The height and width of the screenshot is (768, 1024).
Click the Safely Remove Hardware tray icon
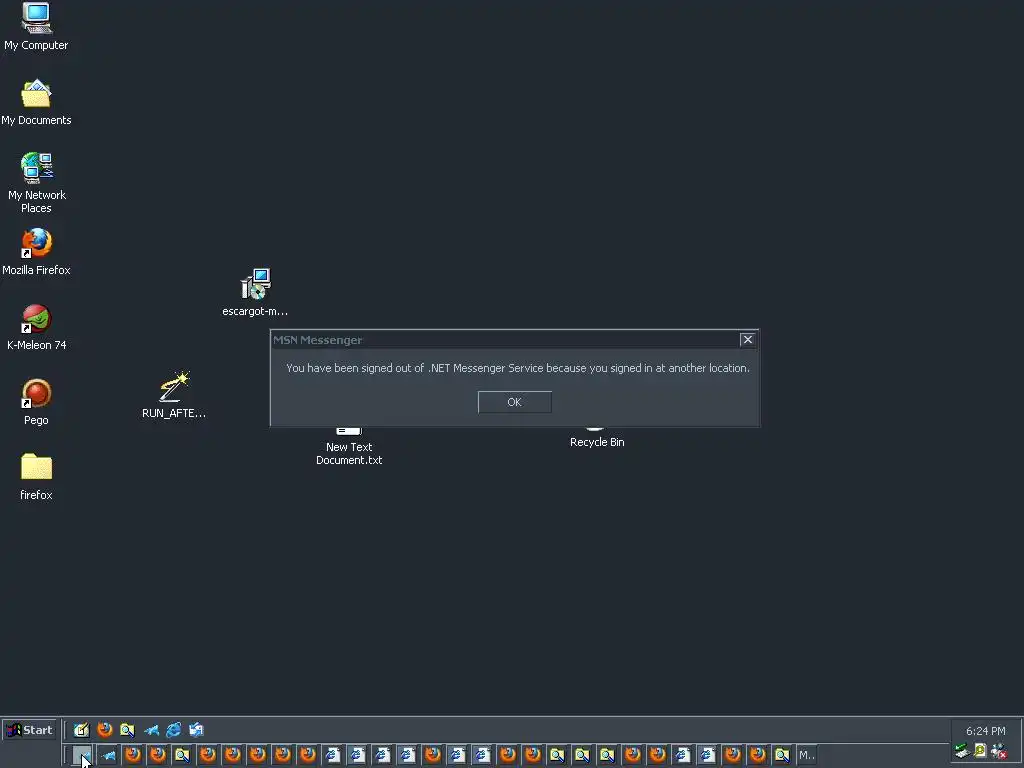(x=961, y=751)
